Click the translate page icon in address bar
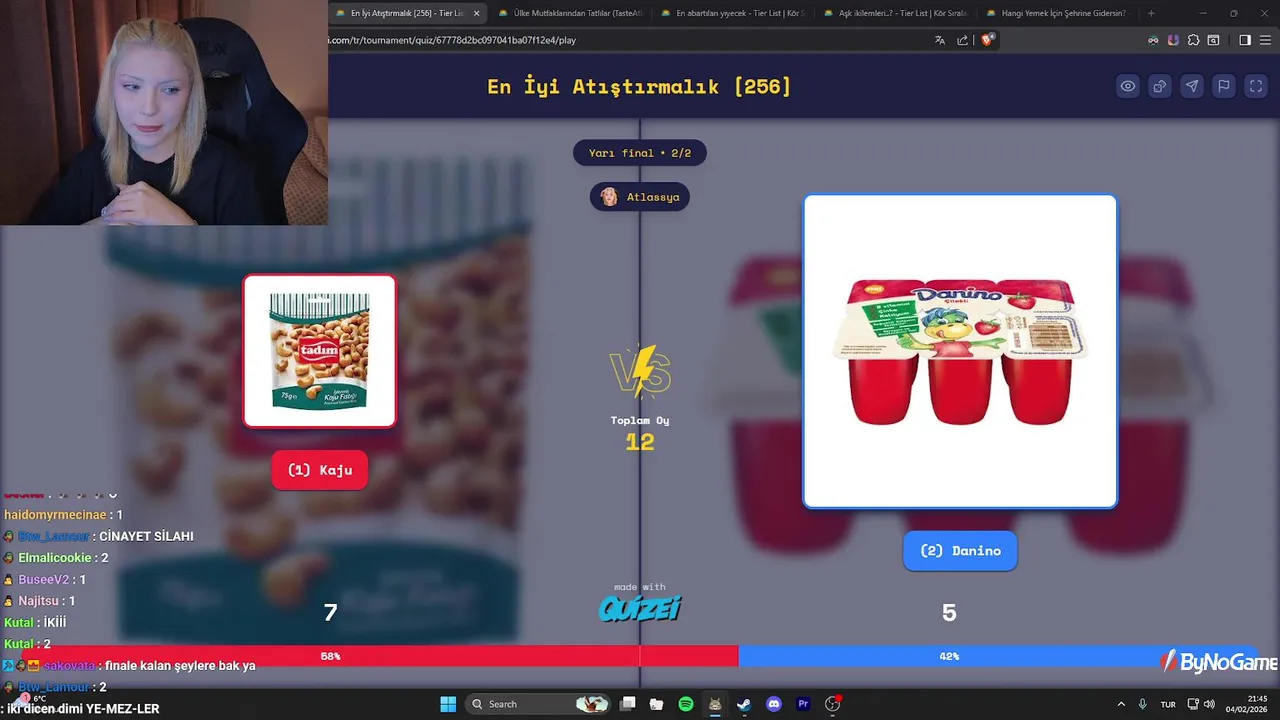 [x=940, y=40]
